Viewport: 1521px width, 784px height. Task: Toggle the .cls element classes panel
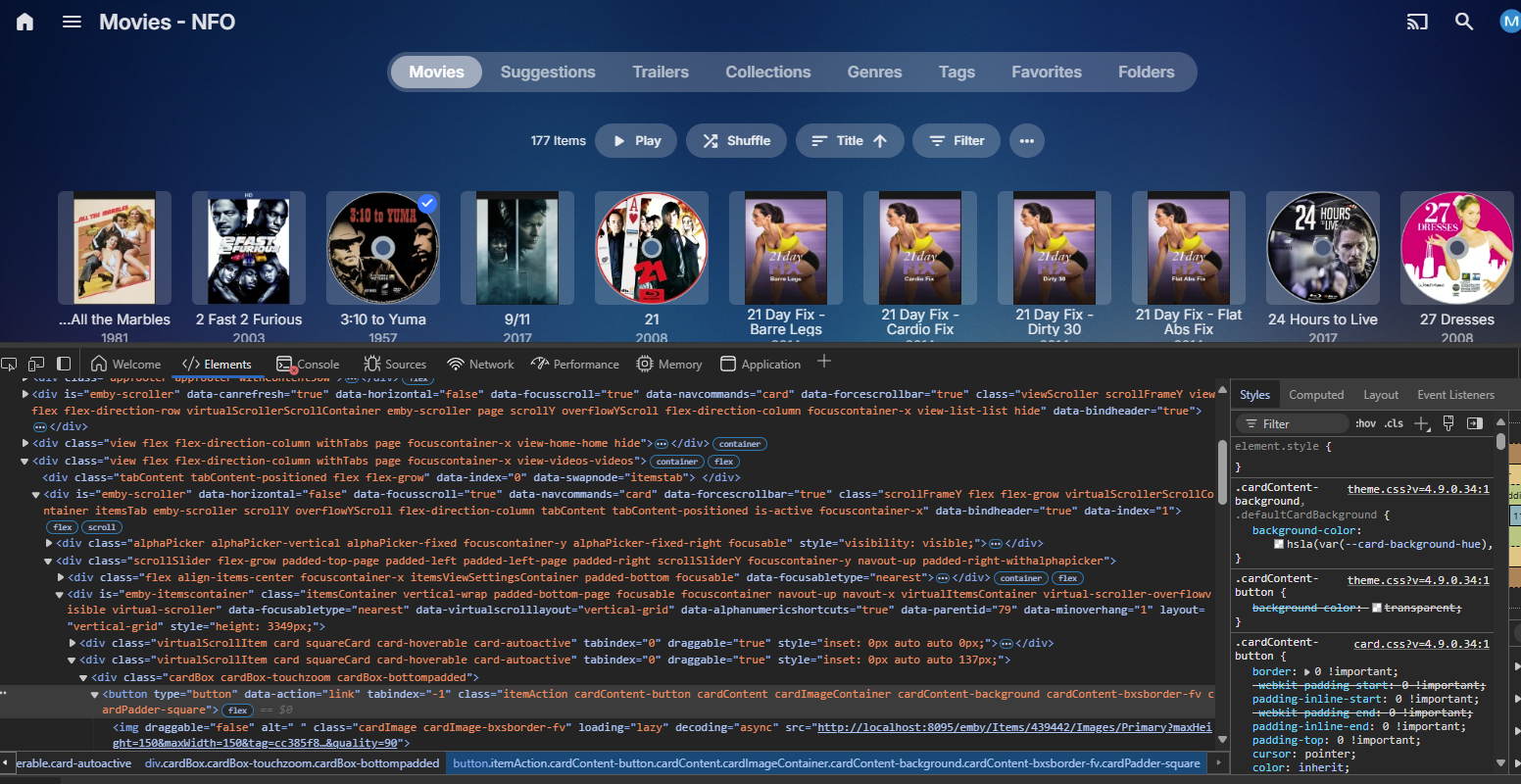(x=1394, y=423)
